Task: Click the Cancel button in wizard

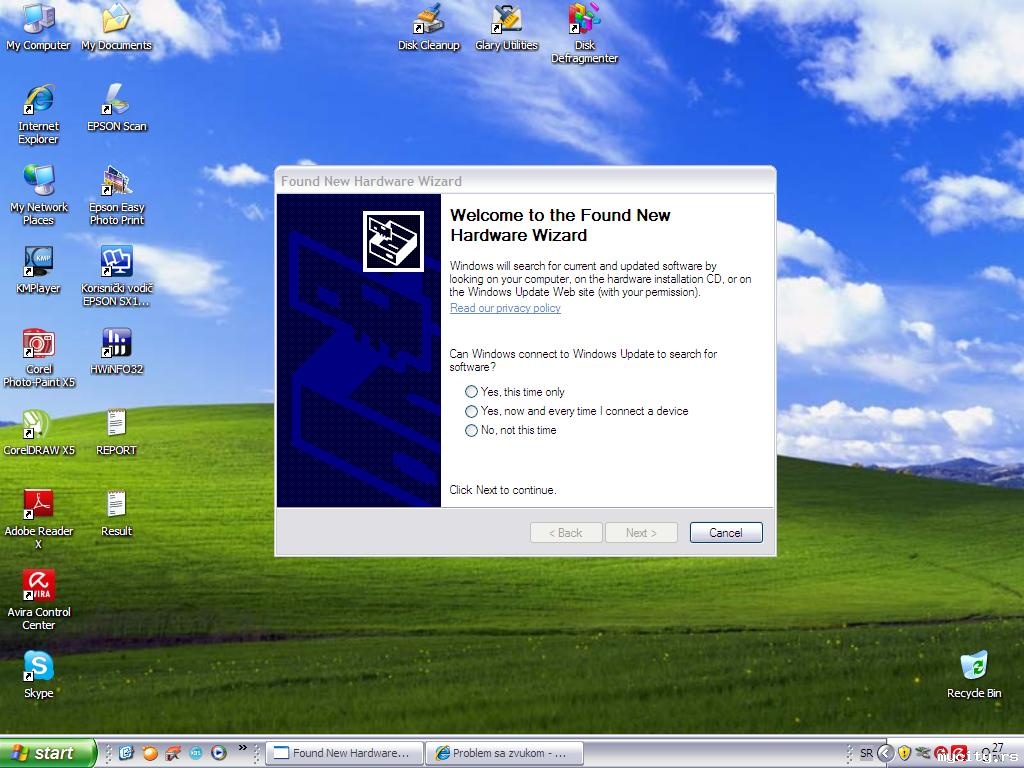Action: coord(726,533)
